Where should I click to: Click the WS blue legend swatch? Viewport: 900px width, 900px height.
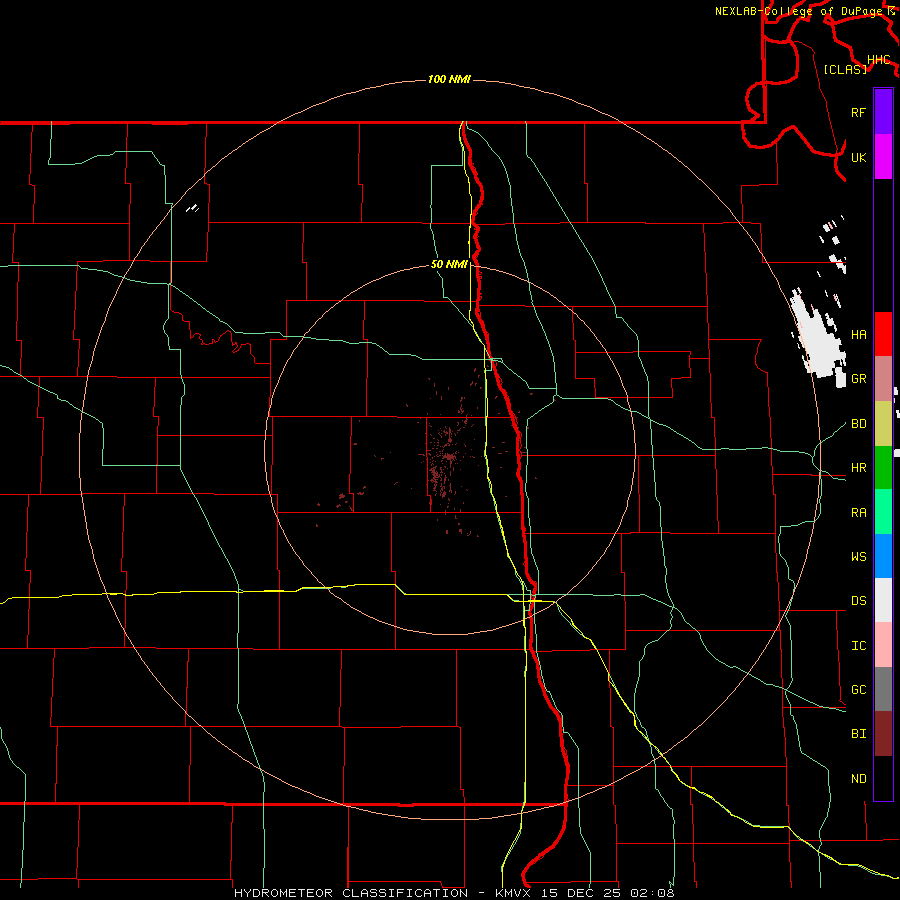pos(883,556)
